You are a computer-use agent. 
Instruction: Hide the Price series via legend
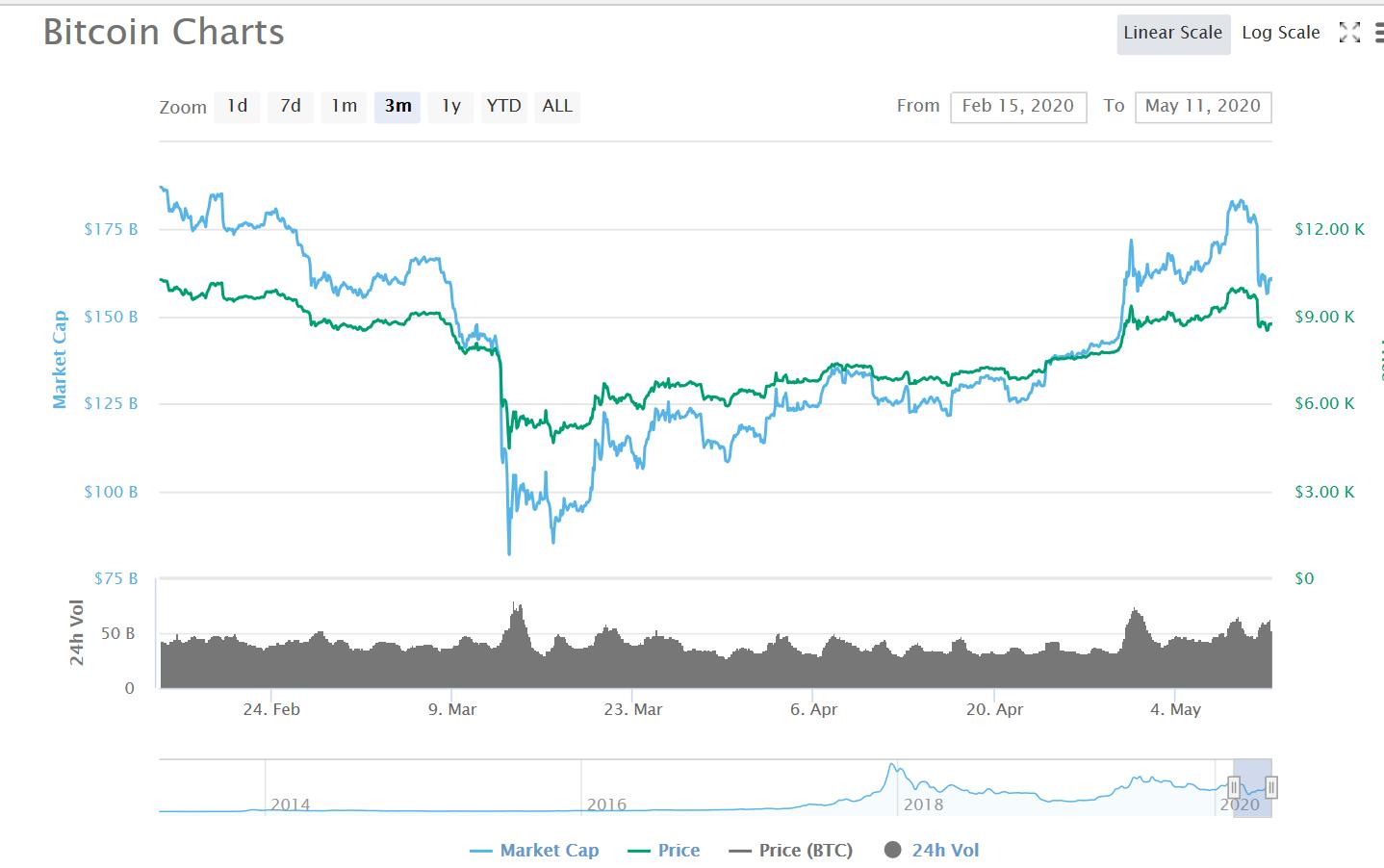point(664,851)
